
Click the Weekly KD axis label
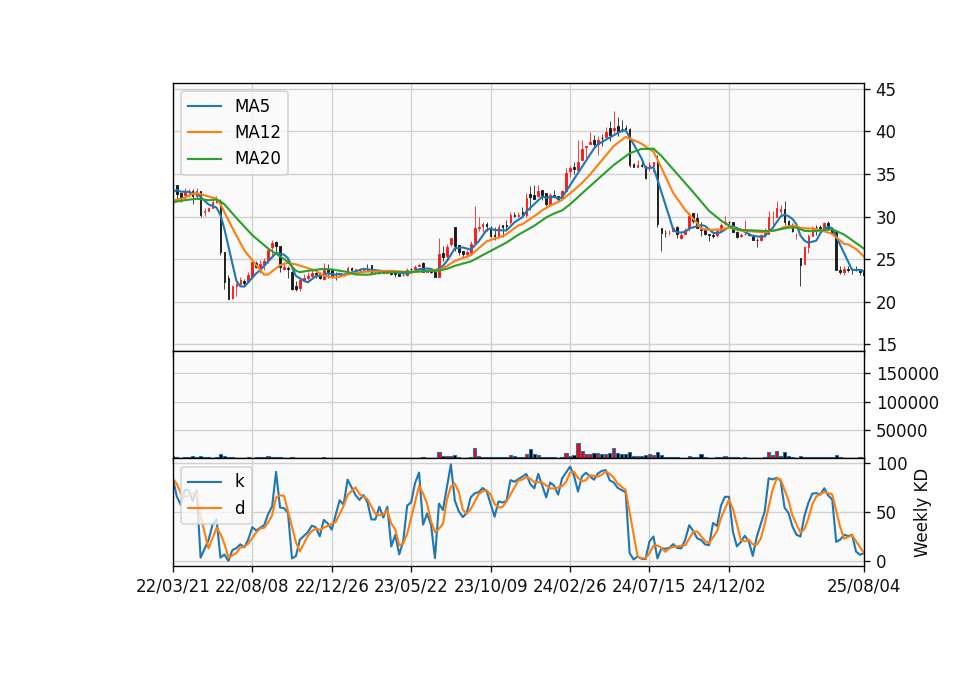(921, 513)
